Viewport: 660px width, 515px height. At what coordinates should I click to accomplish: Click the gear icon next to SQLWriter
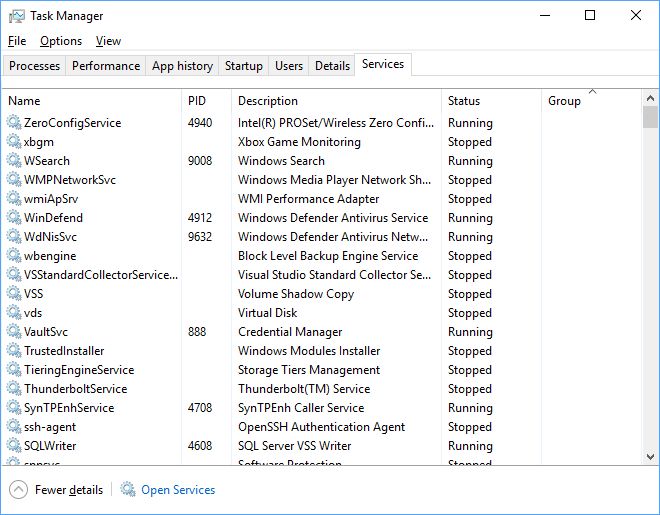14,446
